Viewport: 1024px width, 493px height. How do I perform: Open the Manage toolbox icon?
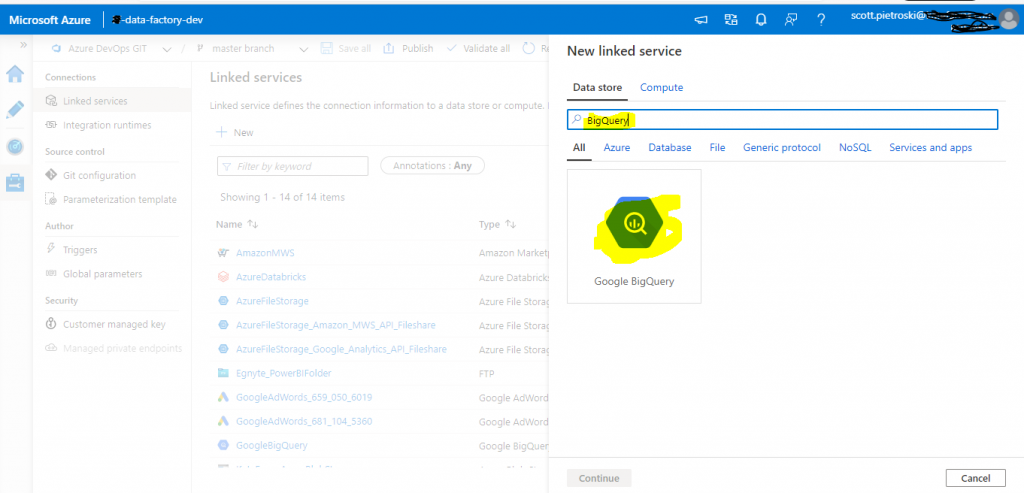click(15, 182)
